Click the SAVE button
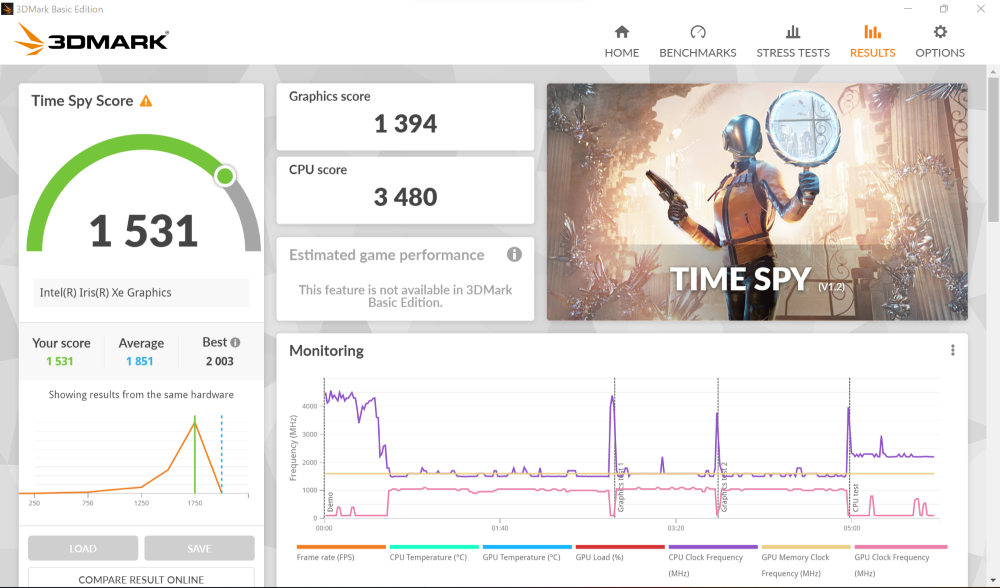The width and height of the screenshot is (1000, 588). [x=199, y=548]
